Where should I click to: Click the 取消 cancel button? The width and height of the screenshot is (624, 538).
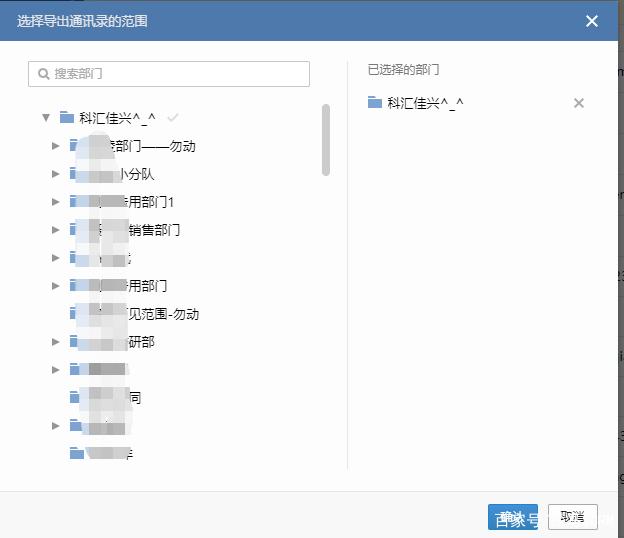point(573,517)
